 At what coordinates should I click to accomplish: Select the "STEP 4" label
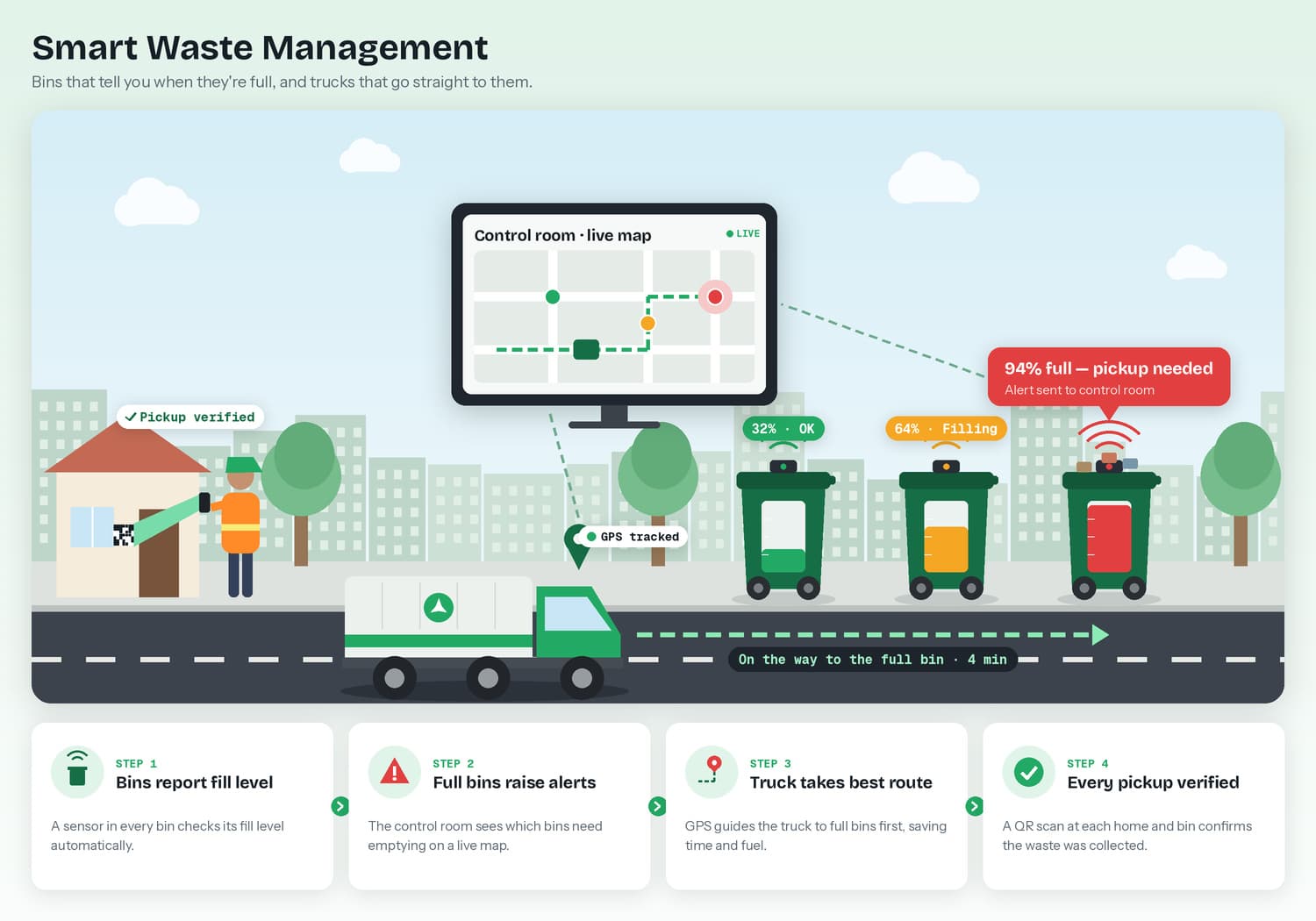pos(1088,763)
